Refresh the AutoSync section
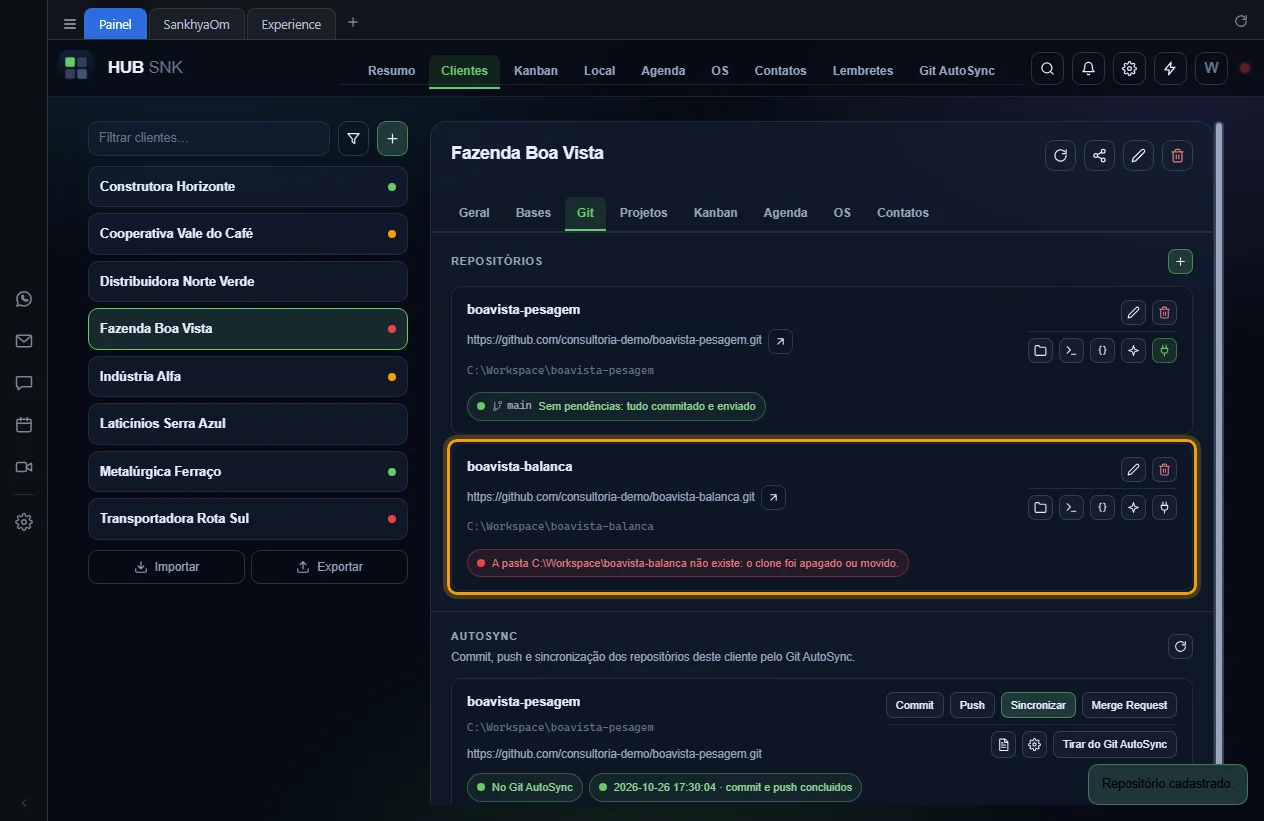Viewport: 1264px width, 821px height. coord(1180,647)
